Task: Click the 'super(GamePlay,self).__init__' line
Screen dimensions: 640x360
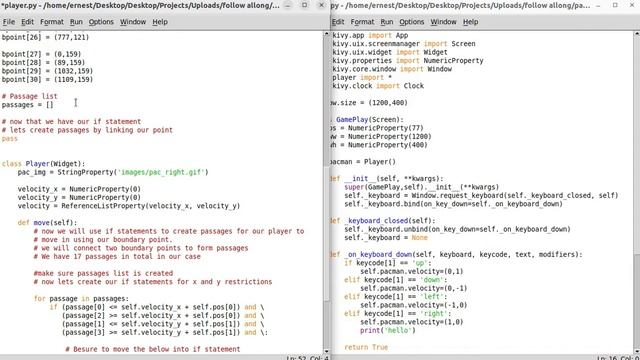Action: point(422,187)
